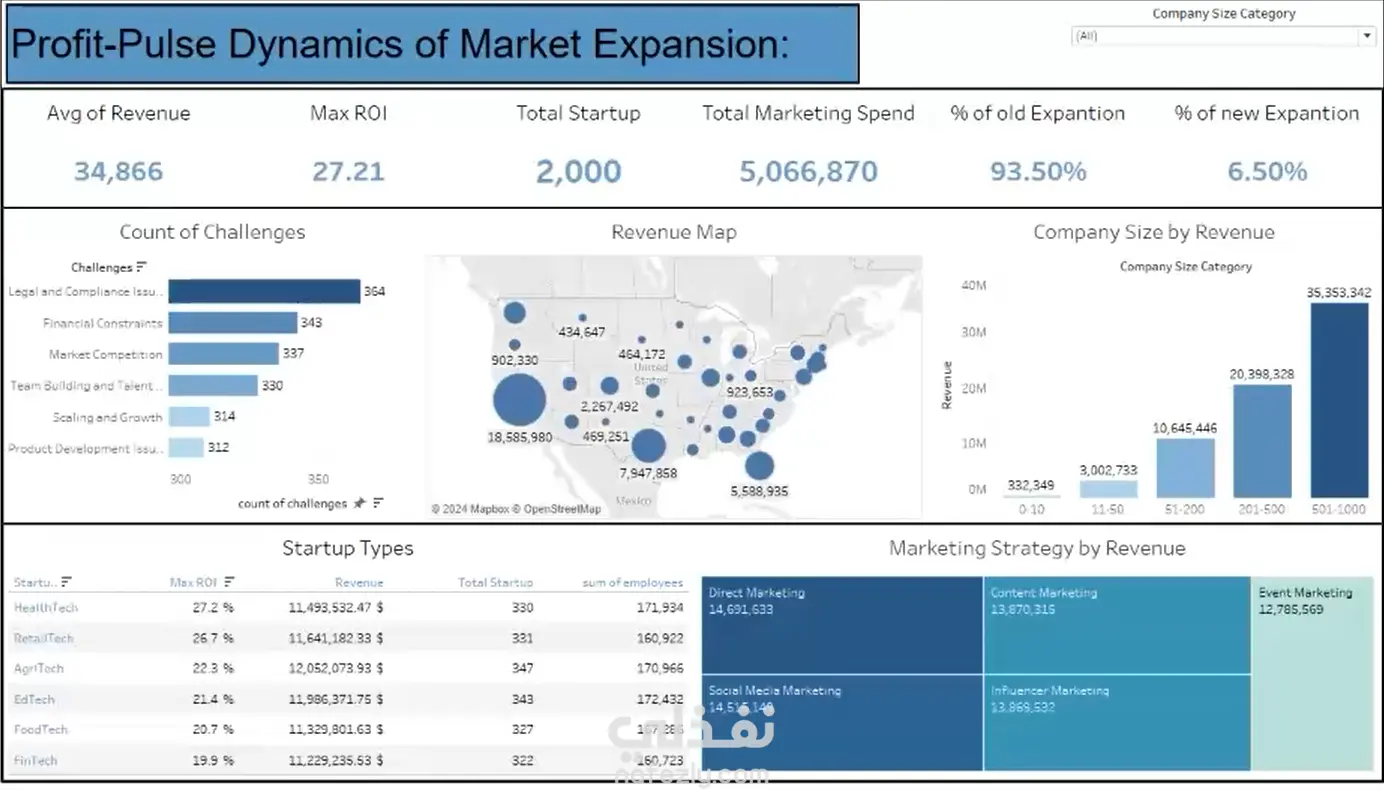The height and width of the screenshot is (790, 1384).
Task: Click the map bubble labeled 7,947,858
Action: pyautogui.click(x=648, y=446)
